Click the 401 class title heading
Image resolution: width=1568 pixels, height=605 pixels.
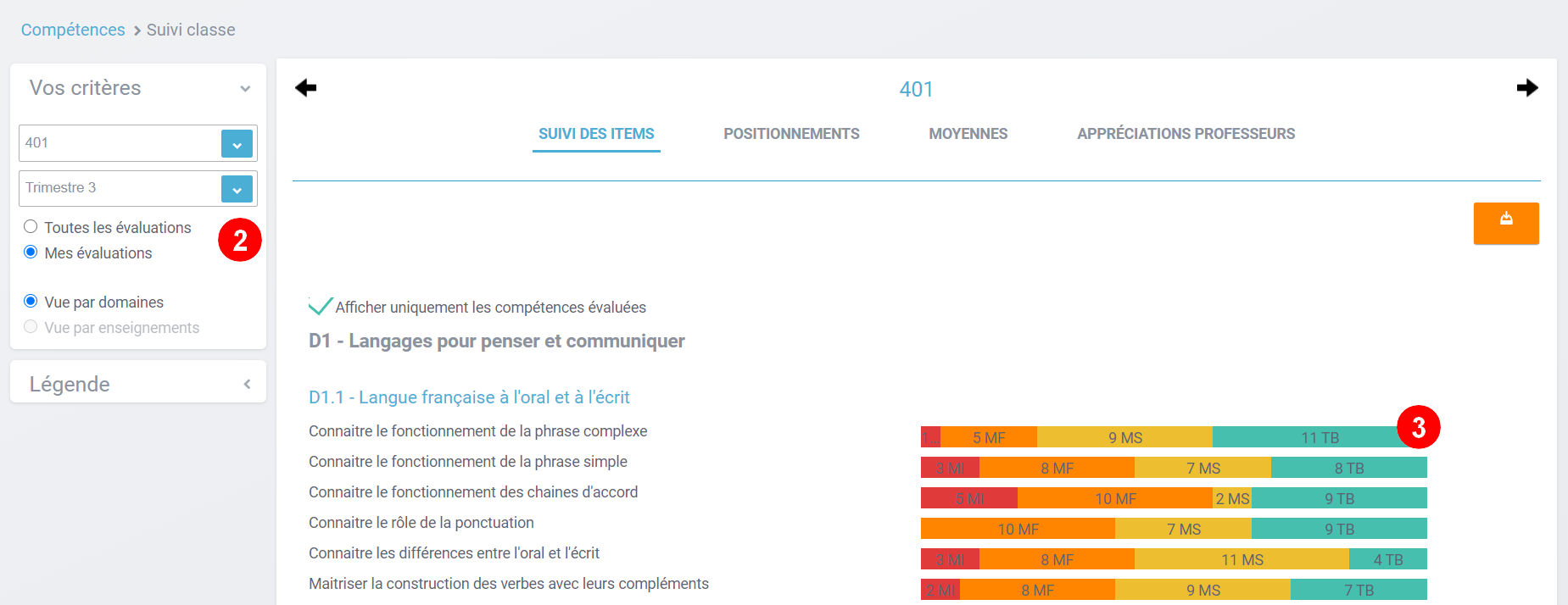[916, 89]
